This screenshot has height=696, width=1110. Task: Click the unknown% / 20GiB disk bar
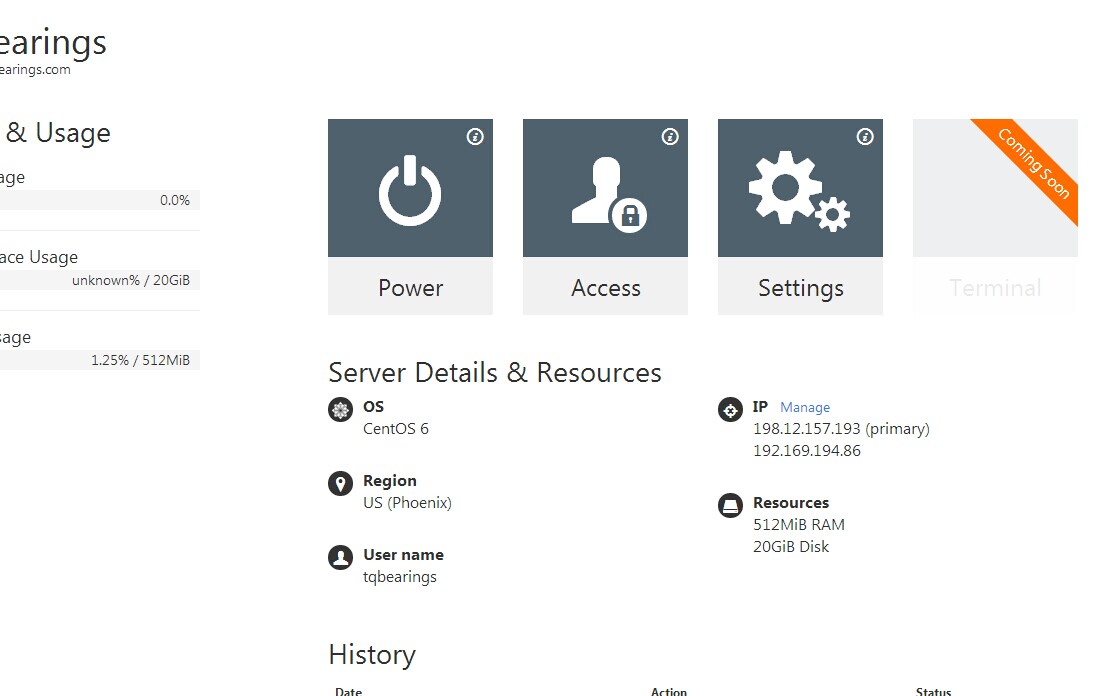(x=100, y=280)
